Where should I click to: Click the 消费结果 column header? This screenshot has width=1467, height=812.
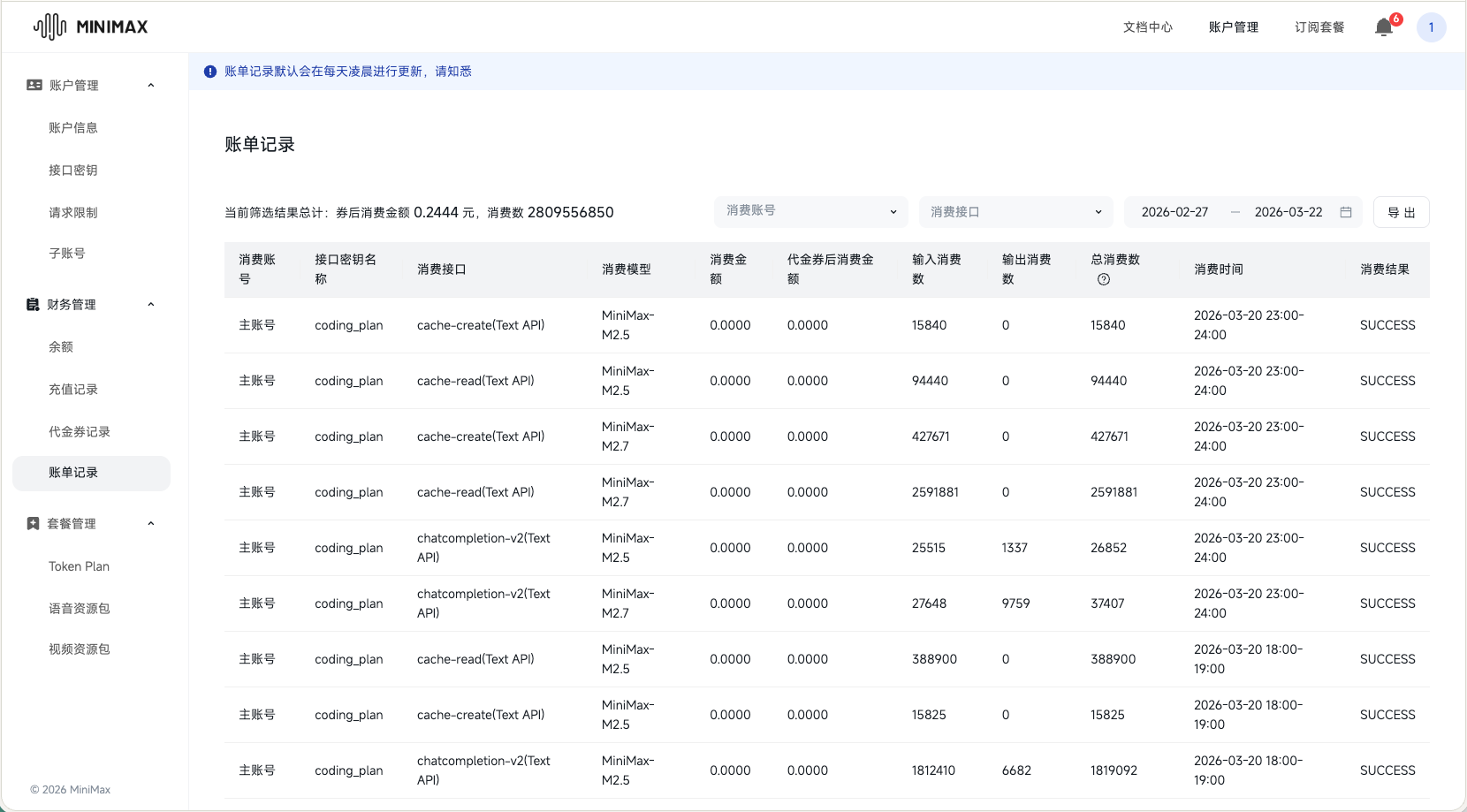[1385, 269]
